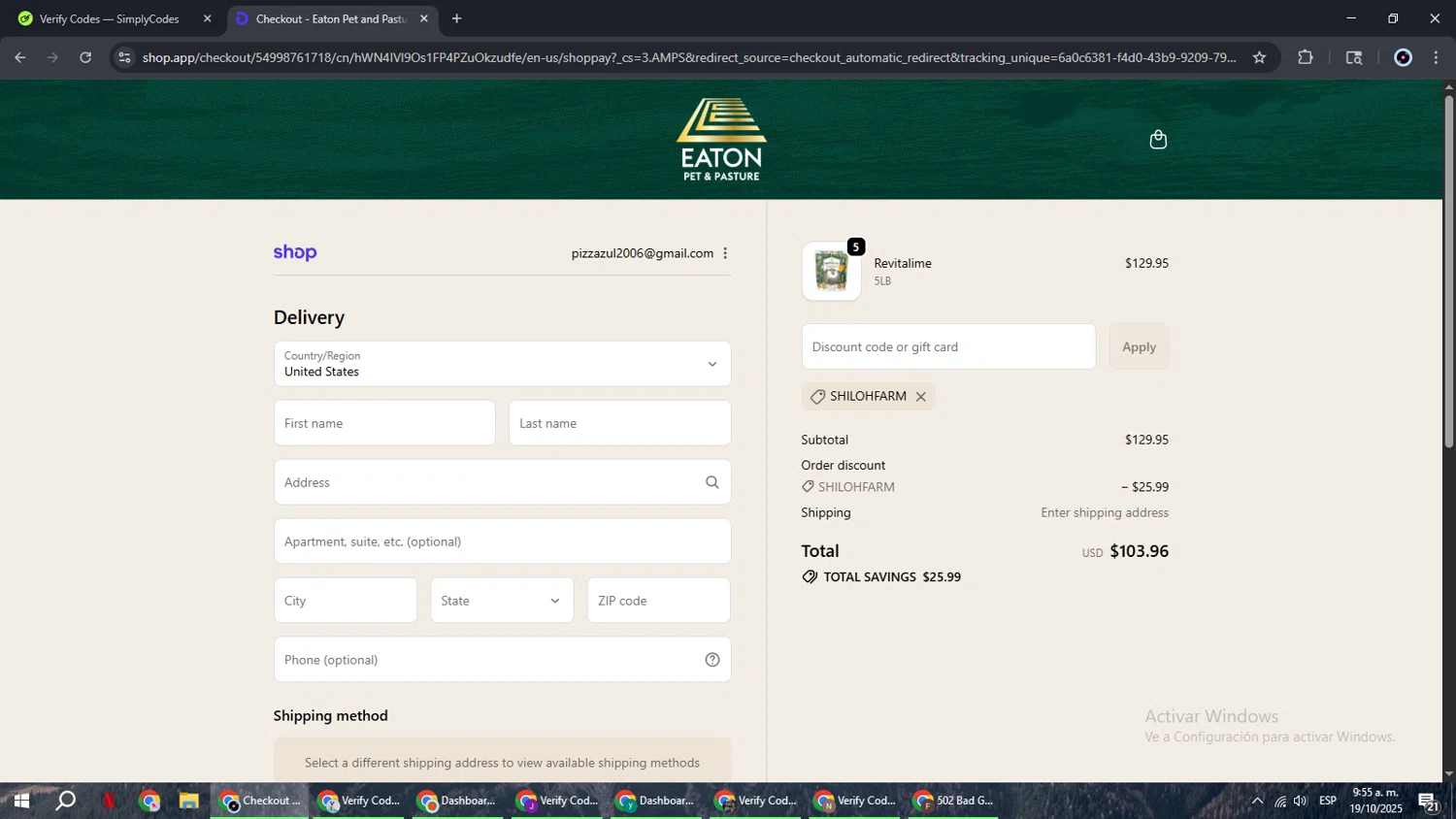Click the Shop logo

coord(295,252)
